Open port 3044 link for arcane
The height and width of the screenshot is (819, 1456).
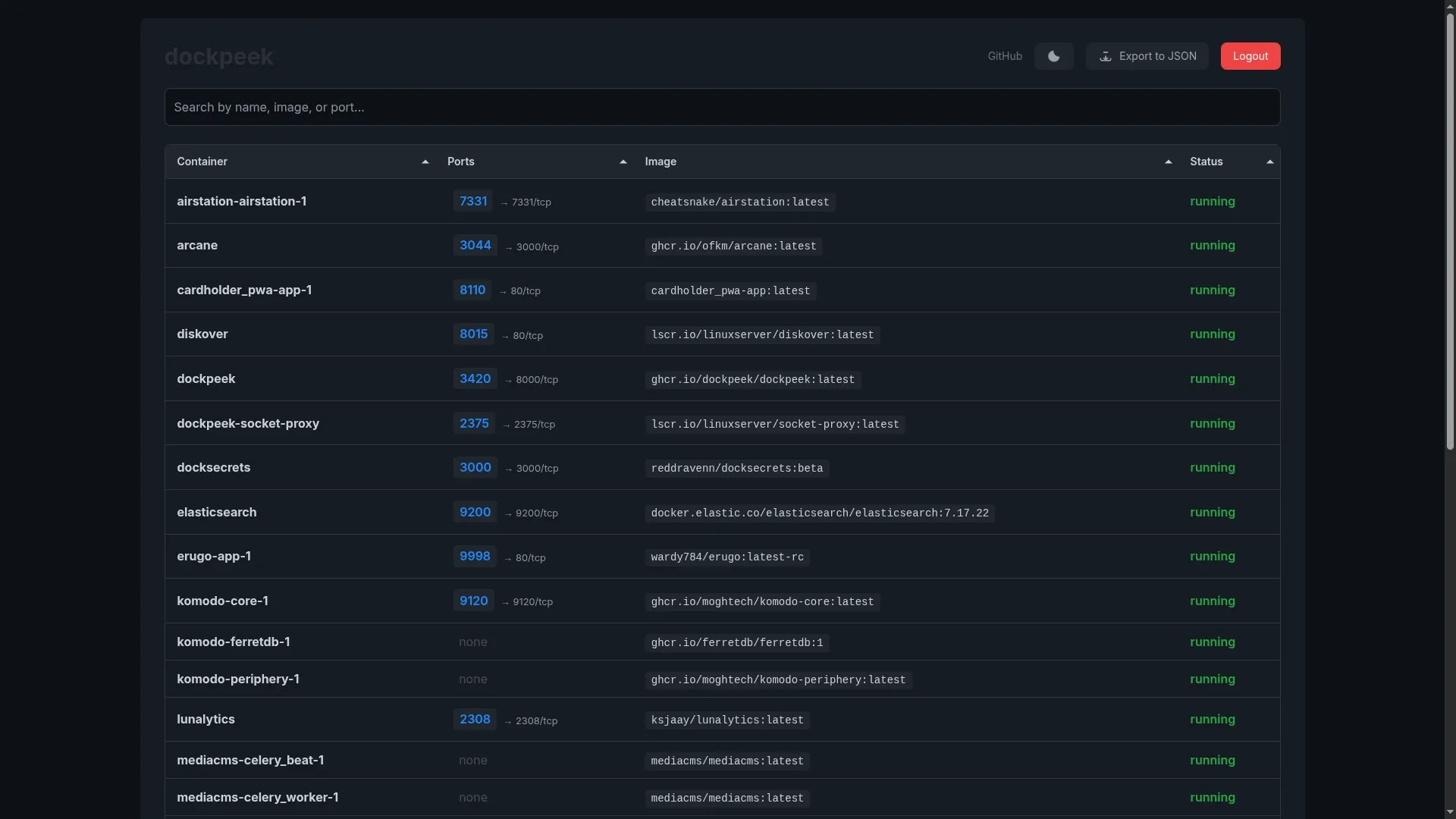click(475, 245)
